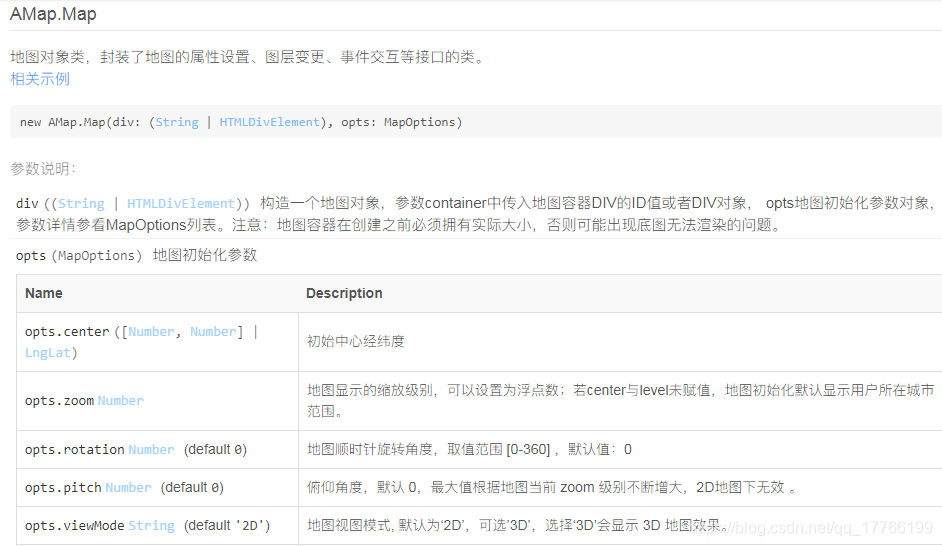Click 地图初始化参数 text after opts (MapOptions)
The image size is (942, 546).
pyautogui.click(x=205, y=255)
